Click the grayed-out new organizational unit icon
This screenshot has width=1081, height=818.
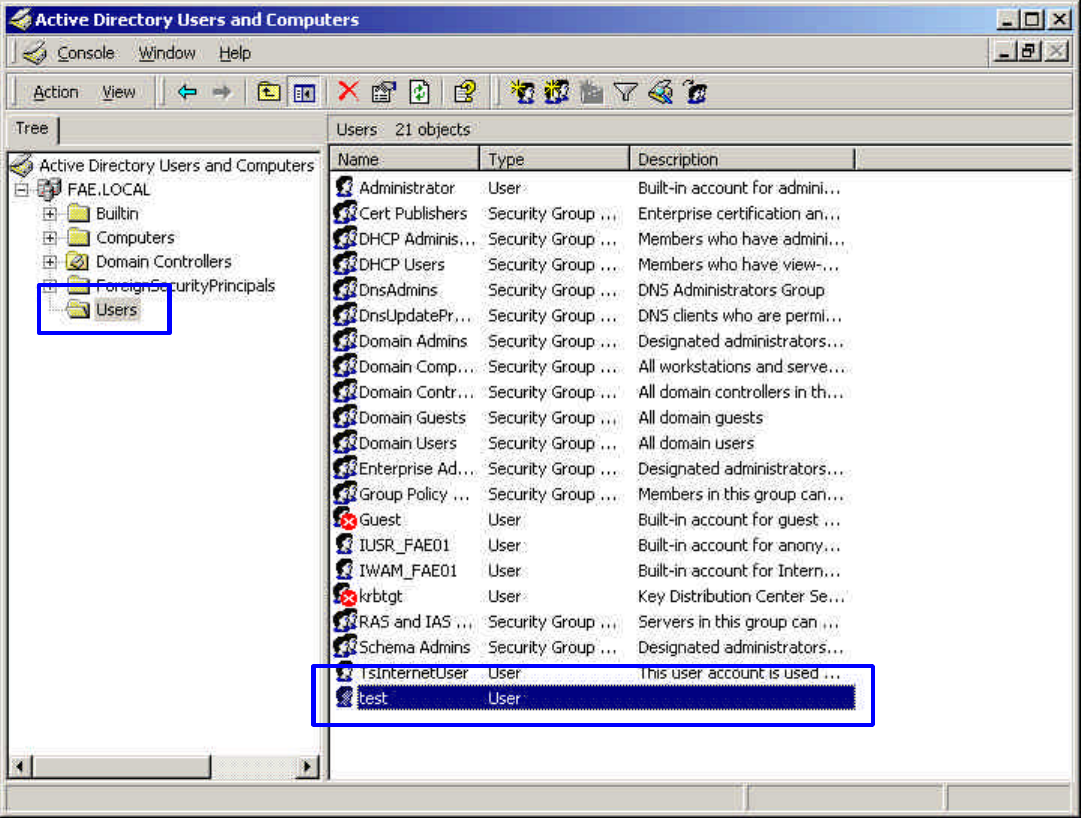591,92
